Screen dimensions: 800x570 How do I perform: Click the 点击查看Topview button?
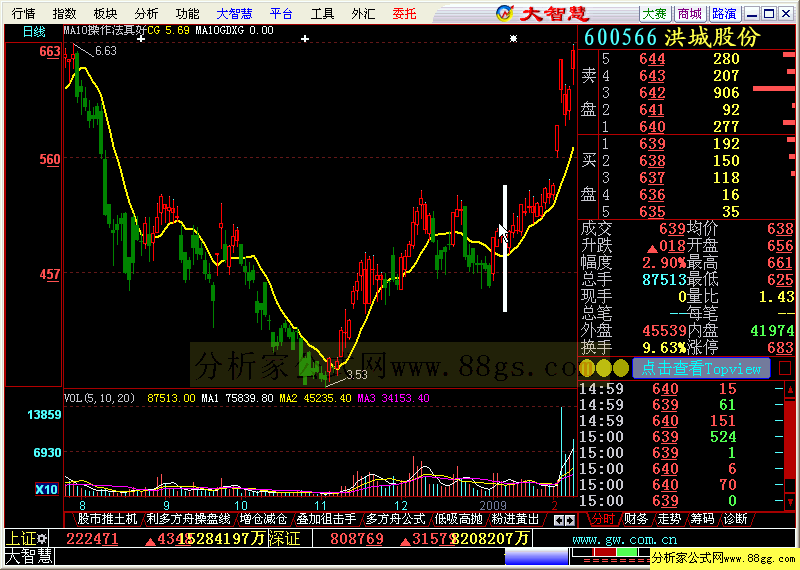coord(701,368)
